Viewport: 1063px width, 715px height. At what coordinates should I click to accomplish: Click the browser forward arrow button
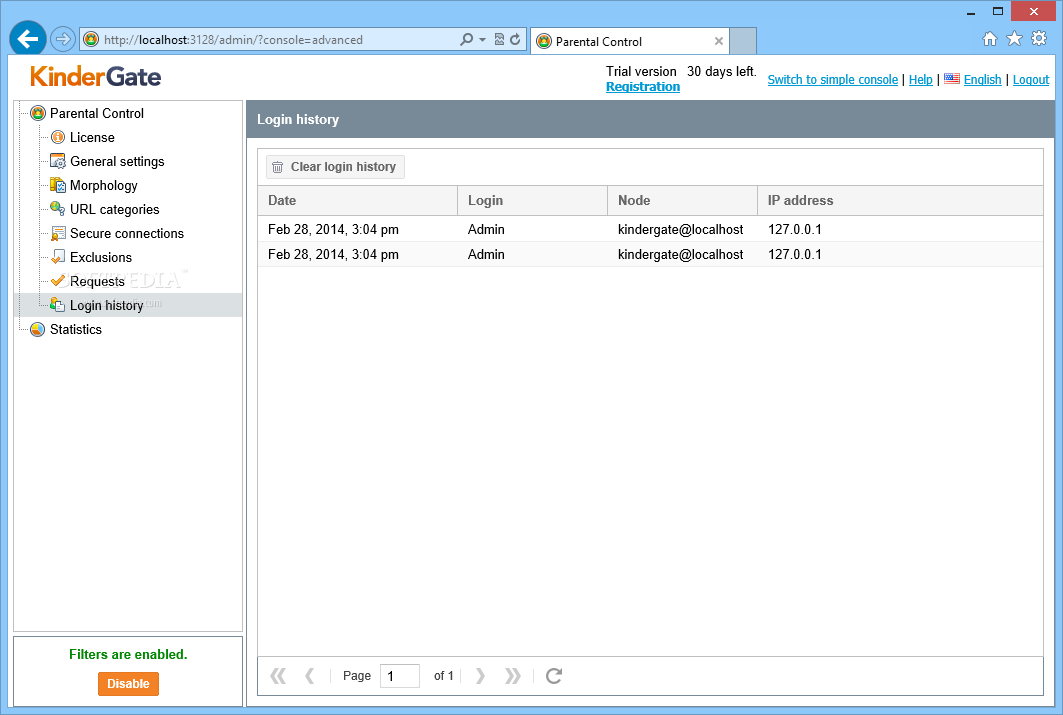pos(62,39)
